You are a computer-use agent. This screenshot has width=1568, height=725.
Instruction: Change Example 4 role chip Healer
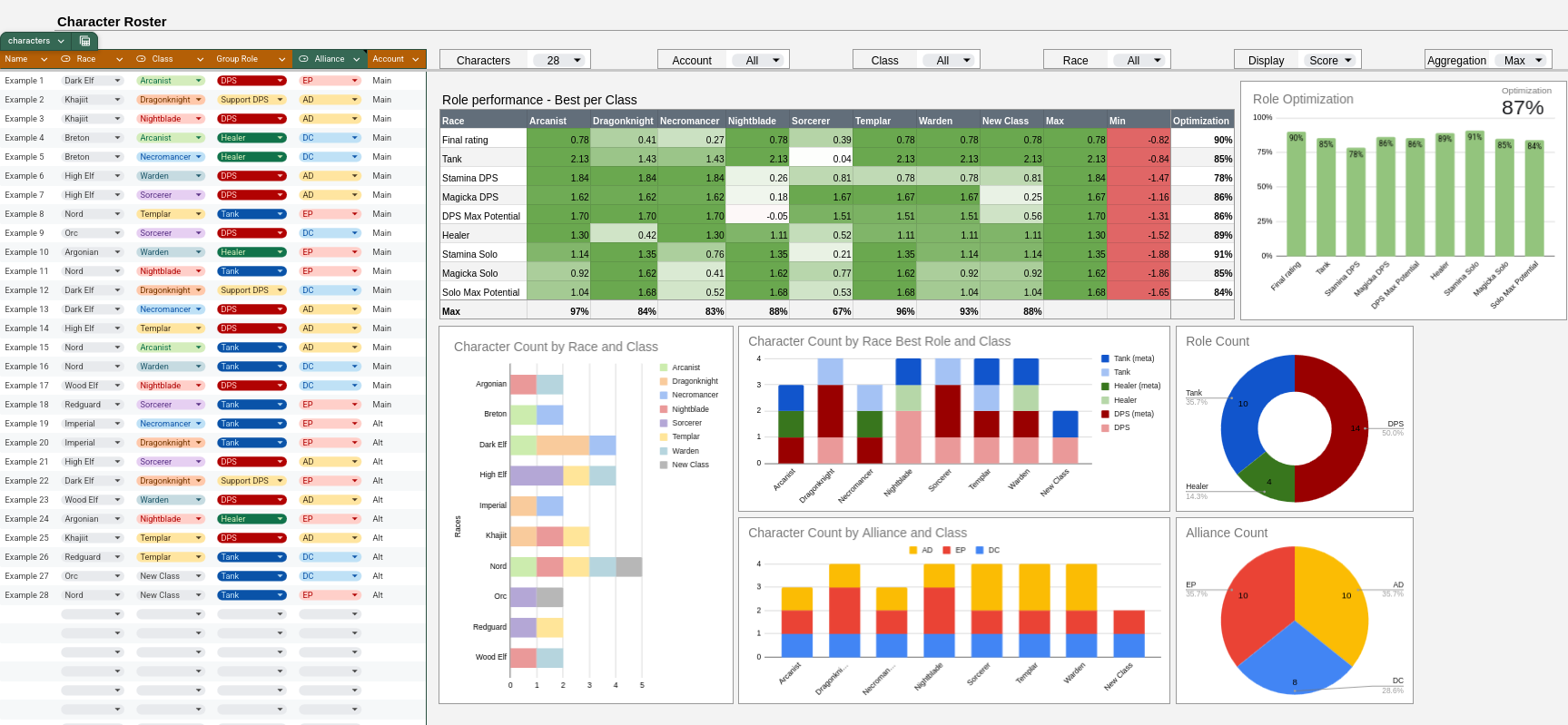click(251, 138)
